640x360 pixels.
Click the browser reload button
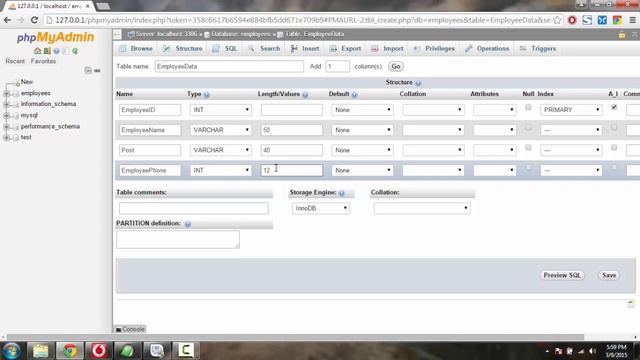pyautogui.click(x=34, y=20)
